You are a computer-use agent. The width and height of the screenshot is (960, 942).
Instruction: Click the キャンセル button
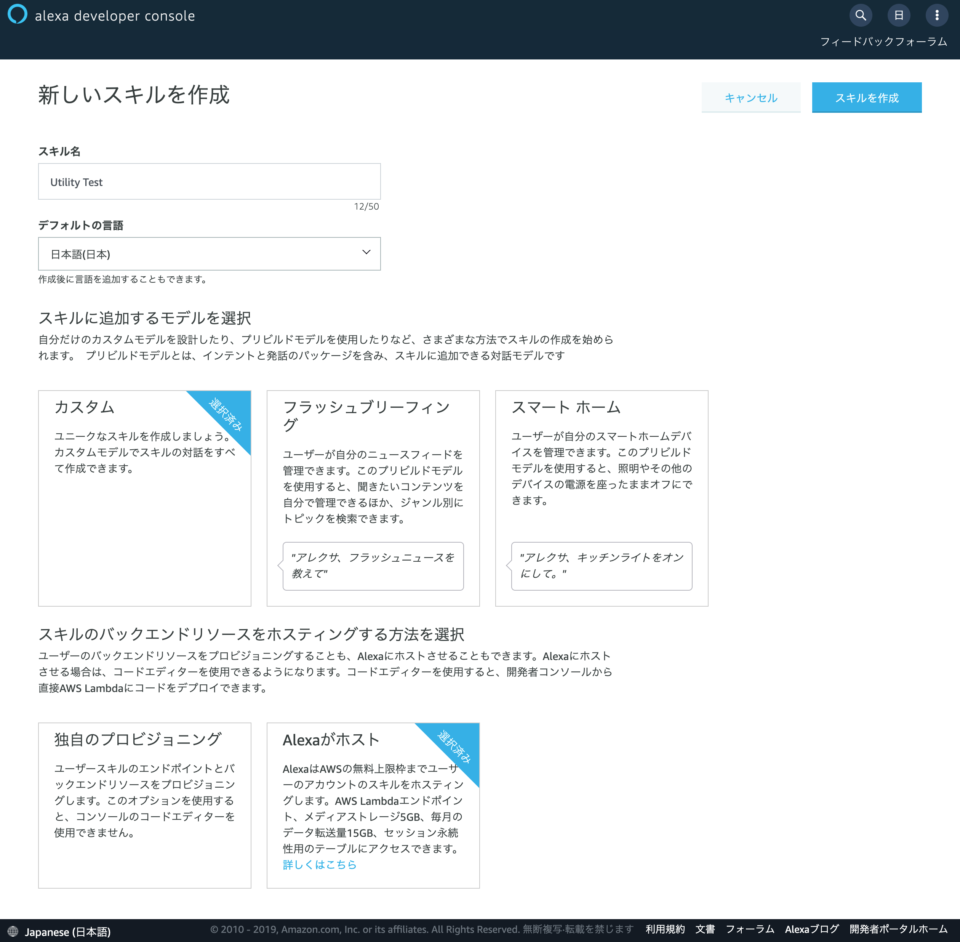coord(750,97)
